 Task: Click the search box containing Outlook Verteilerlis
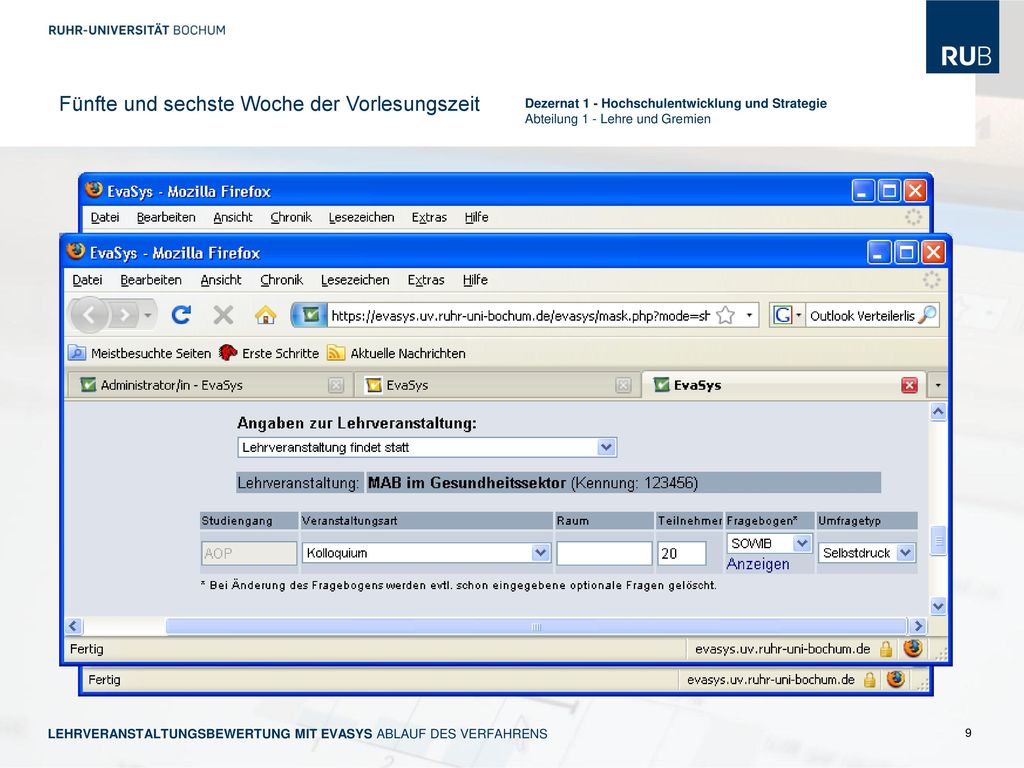[861, 316]
